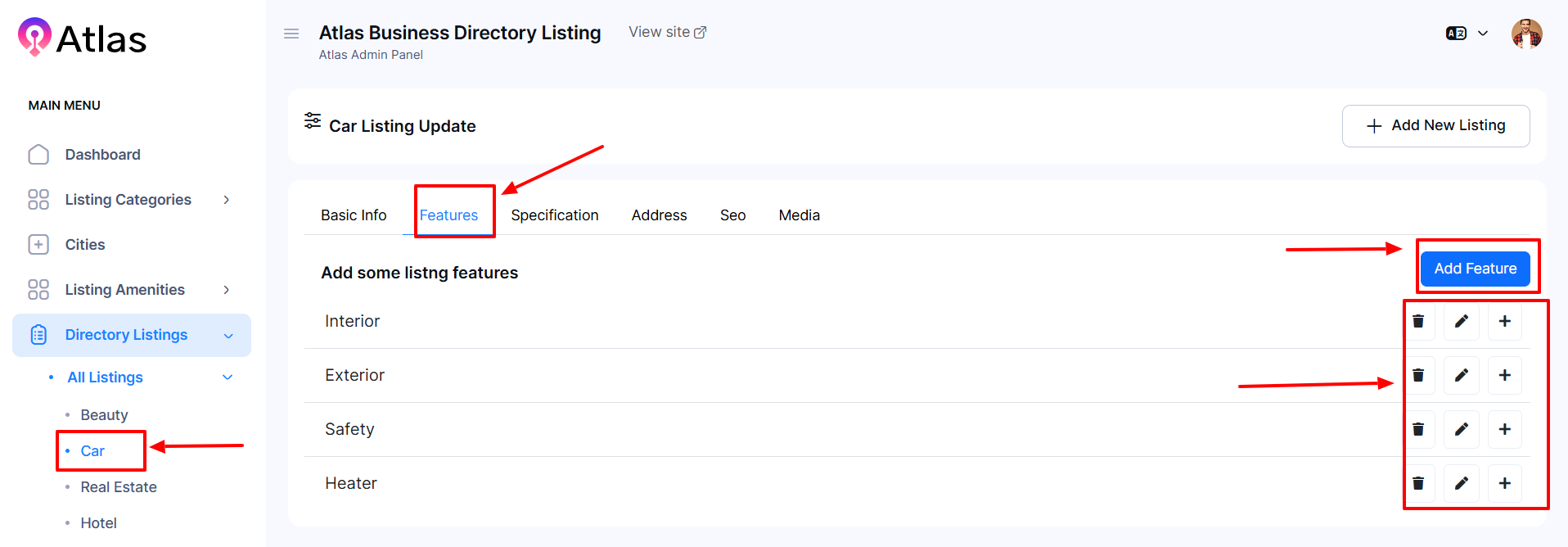Open the language selector dropdown
This screenshot has width=1568, height=547.
1467,34
